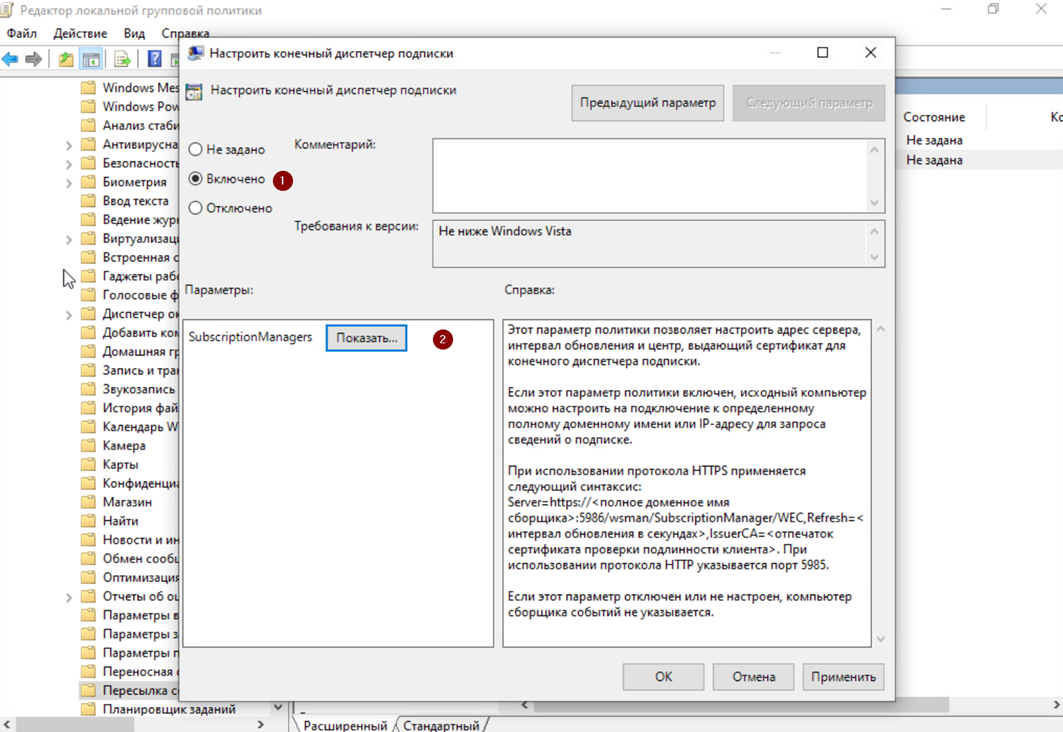Click the blue Back arrow toolbar icon

tap(11, 59)
